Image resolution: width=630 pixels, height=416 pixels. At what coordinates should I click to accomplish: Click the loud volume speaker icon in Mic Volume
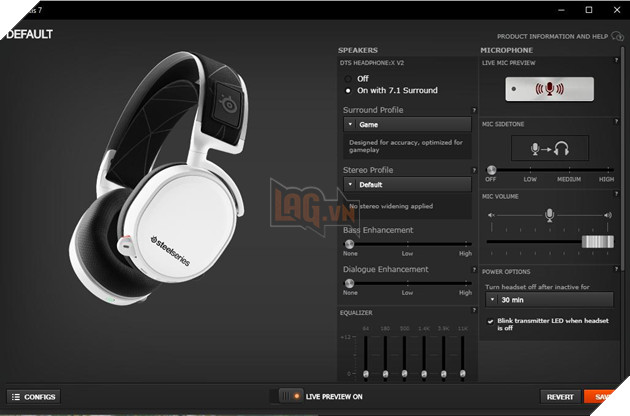coord(608,215)
